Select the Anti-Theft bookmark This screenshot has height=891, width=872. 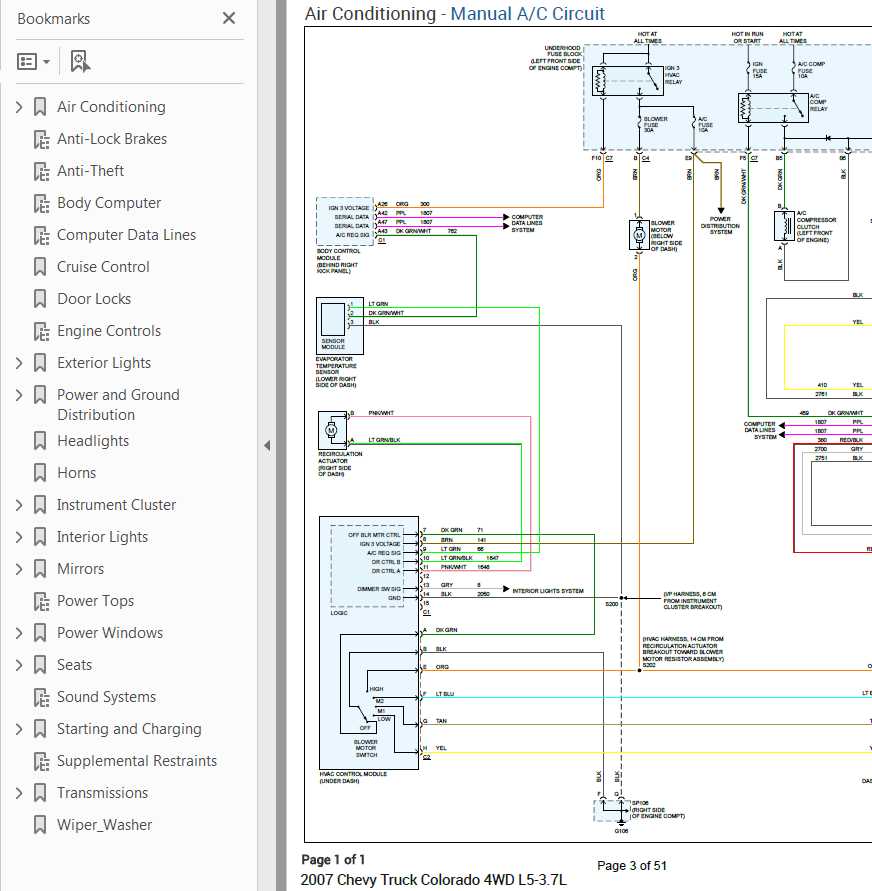click(x=90, y=170)
